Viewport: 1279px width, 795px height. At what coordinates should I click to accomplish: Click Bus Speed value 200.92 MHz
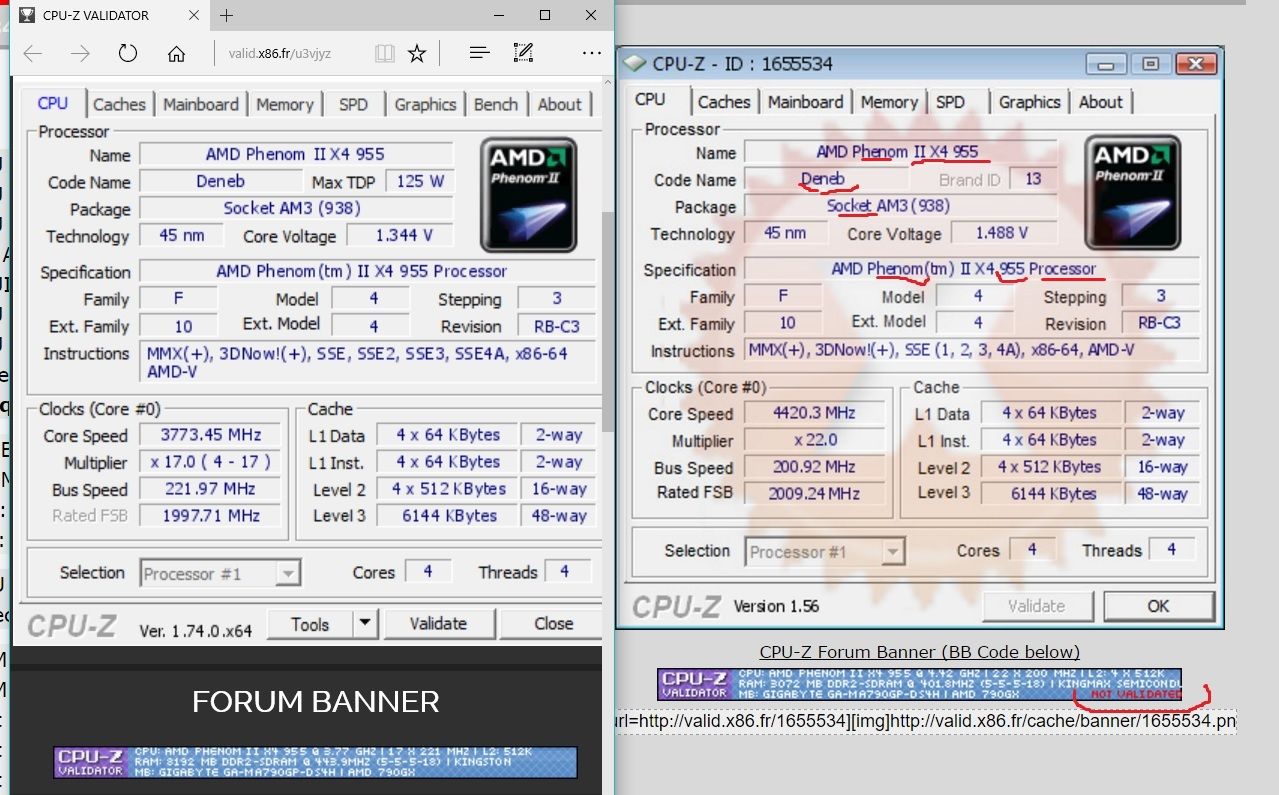click(x=815, y=467)
